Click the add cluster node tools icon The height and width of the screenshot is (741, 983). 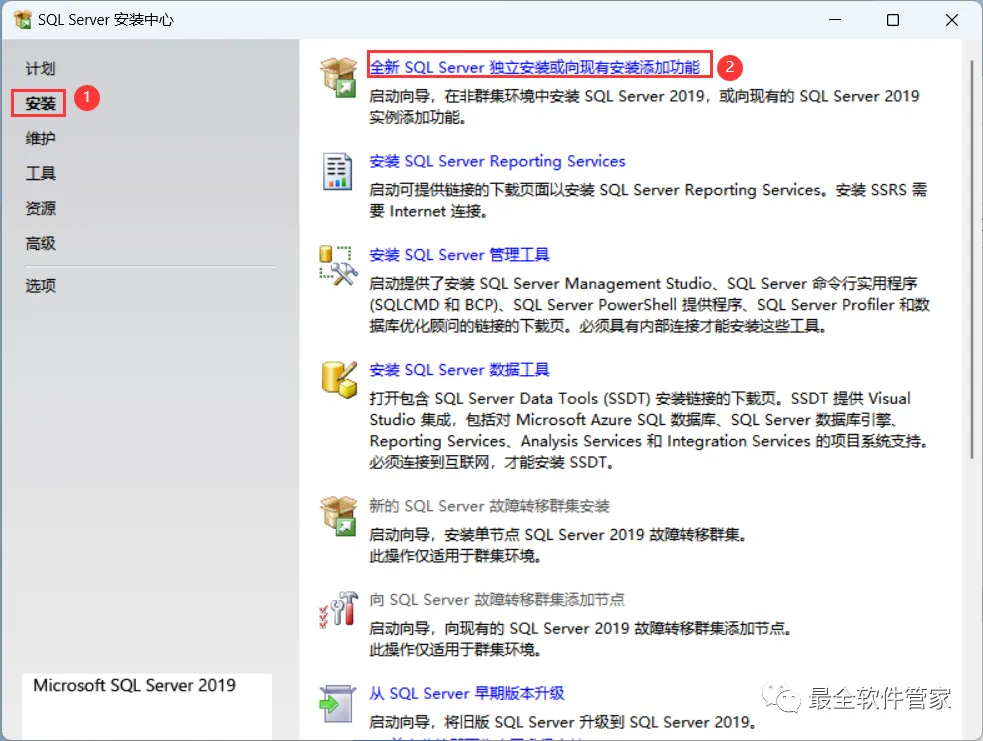click(x=339, y=609)
